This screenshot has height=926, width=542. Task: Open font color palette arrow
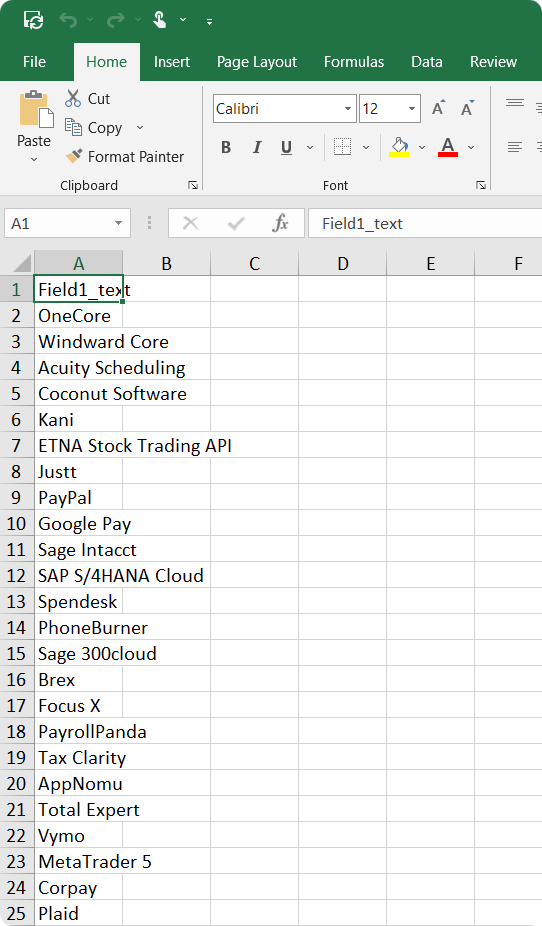click(x=471, y=147)
